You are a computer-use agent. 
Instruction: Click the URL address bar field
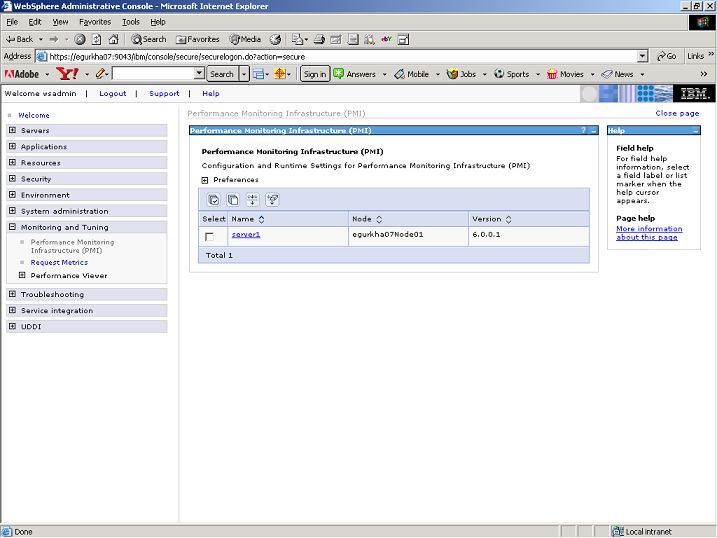[x=342, y=56]
